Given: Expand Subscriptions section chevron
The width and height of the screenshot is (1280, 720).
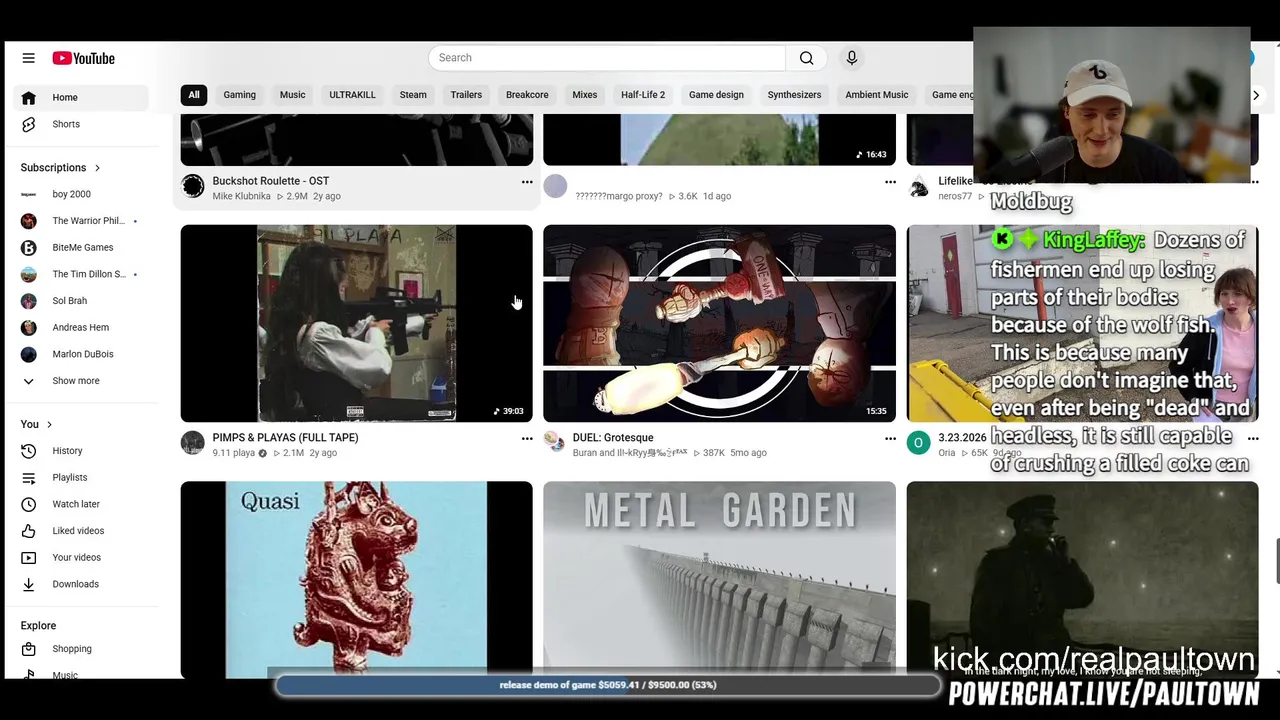Looking at the screenshot, I should coord(97,168).
